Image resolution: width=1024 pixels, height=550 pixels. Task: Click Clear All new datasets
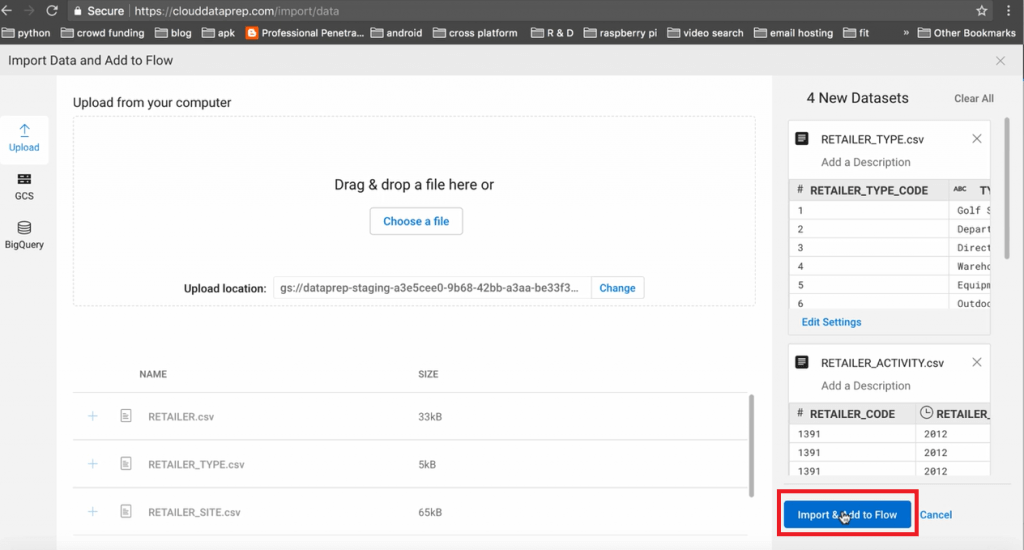pyautogui.click(x=973, y=99)
